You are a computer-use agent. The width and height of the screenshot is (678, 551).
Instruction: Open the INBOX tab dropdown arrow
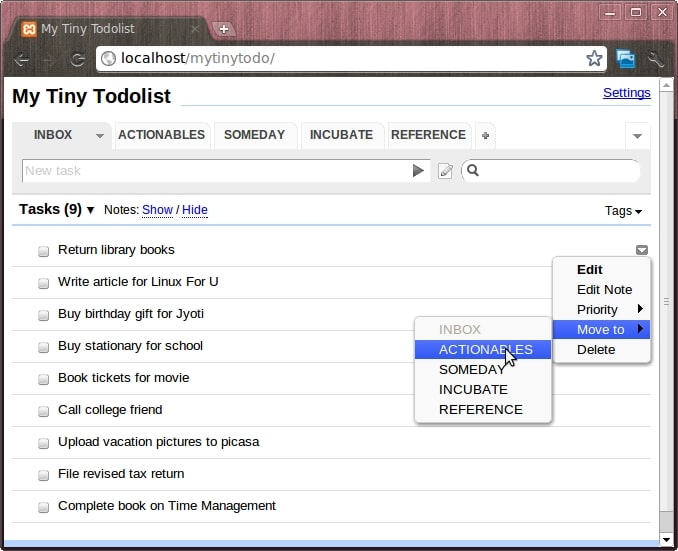(99, 136)
